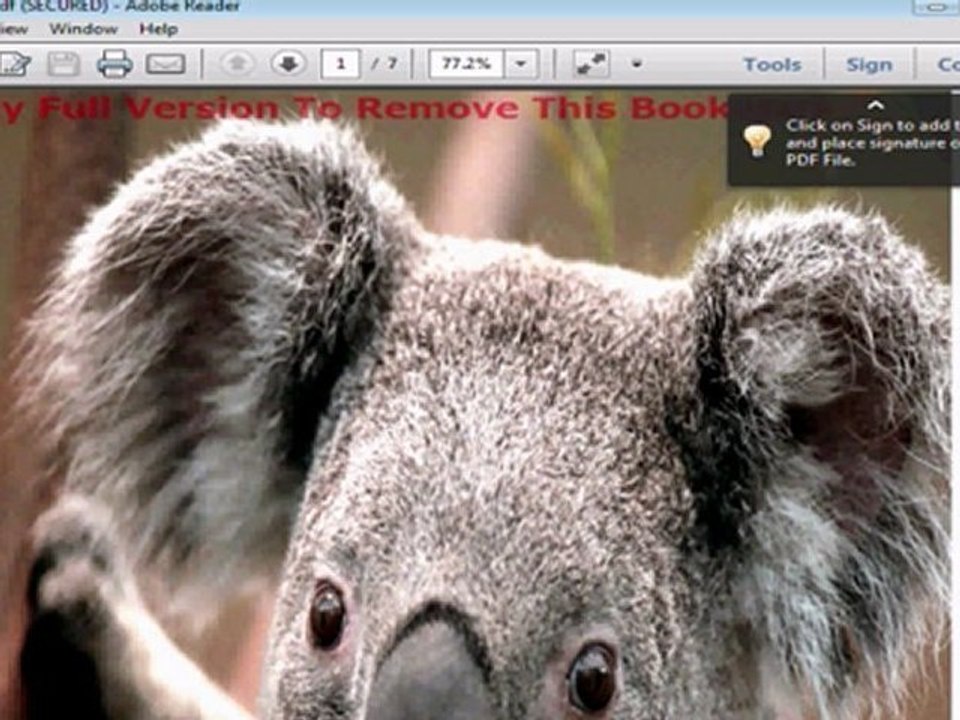The image size is (960, 720).
Task: Go to previous page up arrow
Action: 237,63
